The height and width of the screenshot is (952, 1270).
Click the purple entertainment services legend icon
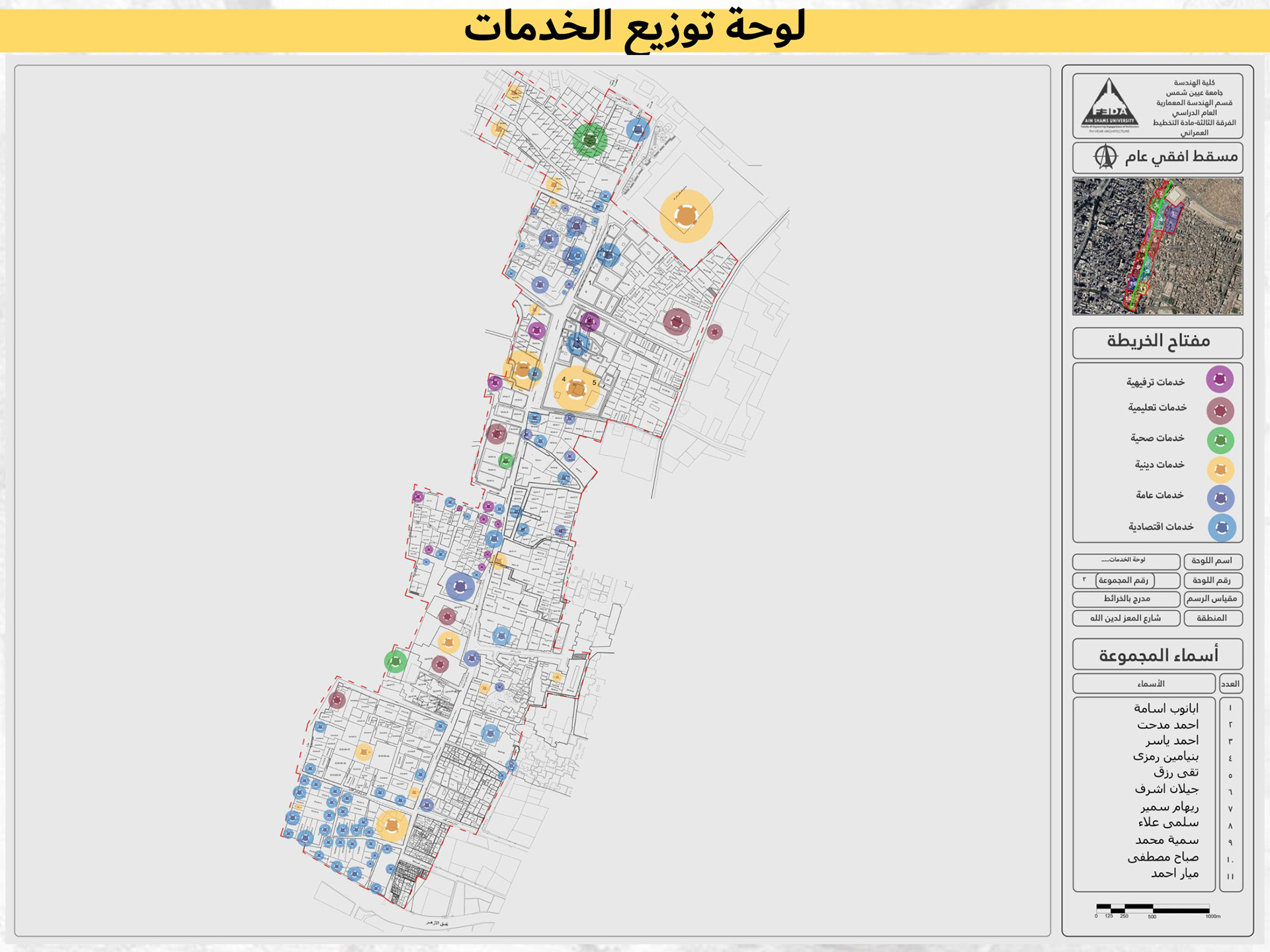coord(1220,379)
